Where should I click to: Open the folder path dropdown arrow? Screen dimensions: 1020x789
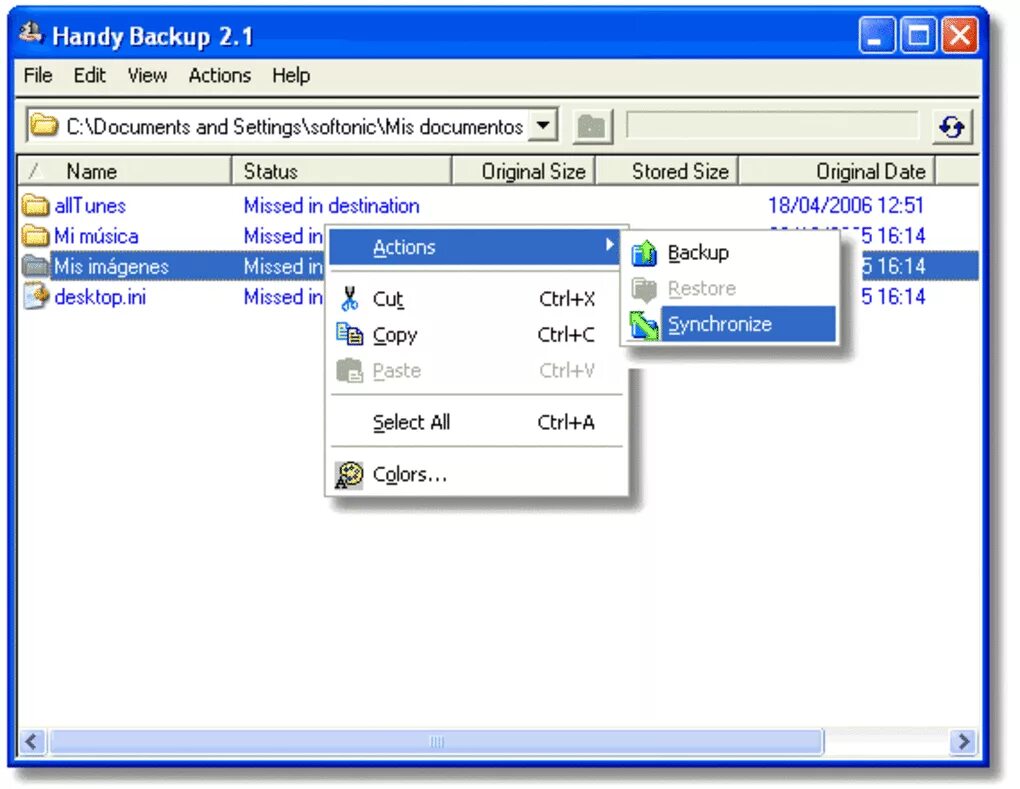coord(543,125)
